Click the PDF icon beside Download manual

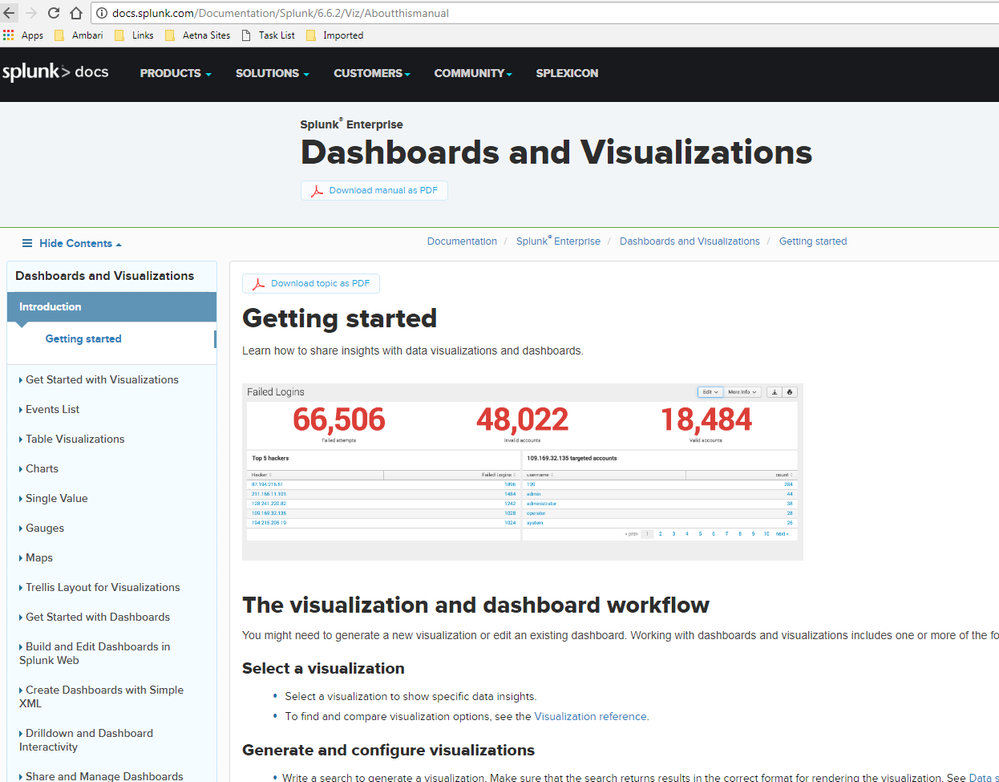[317, 191]
